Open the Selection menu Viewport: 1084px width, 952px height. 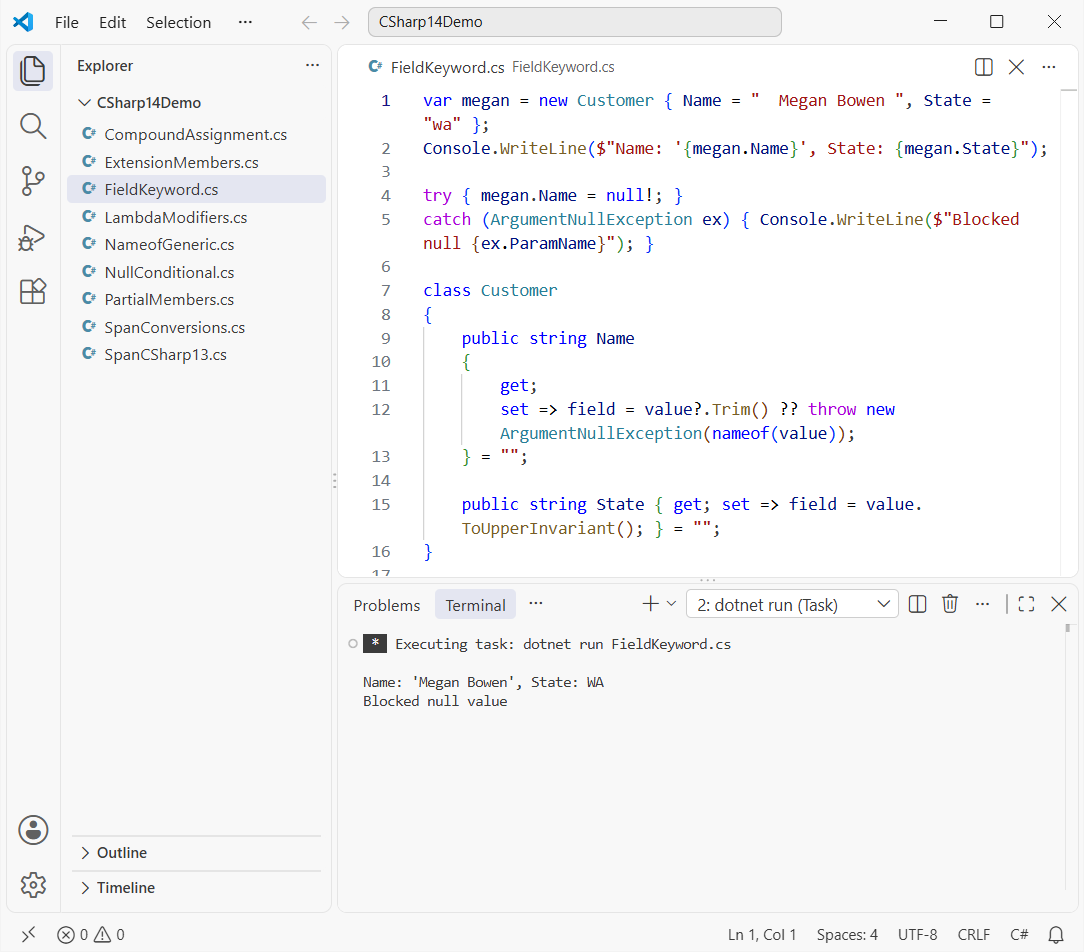point(178,23)
